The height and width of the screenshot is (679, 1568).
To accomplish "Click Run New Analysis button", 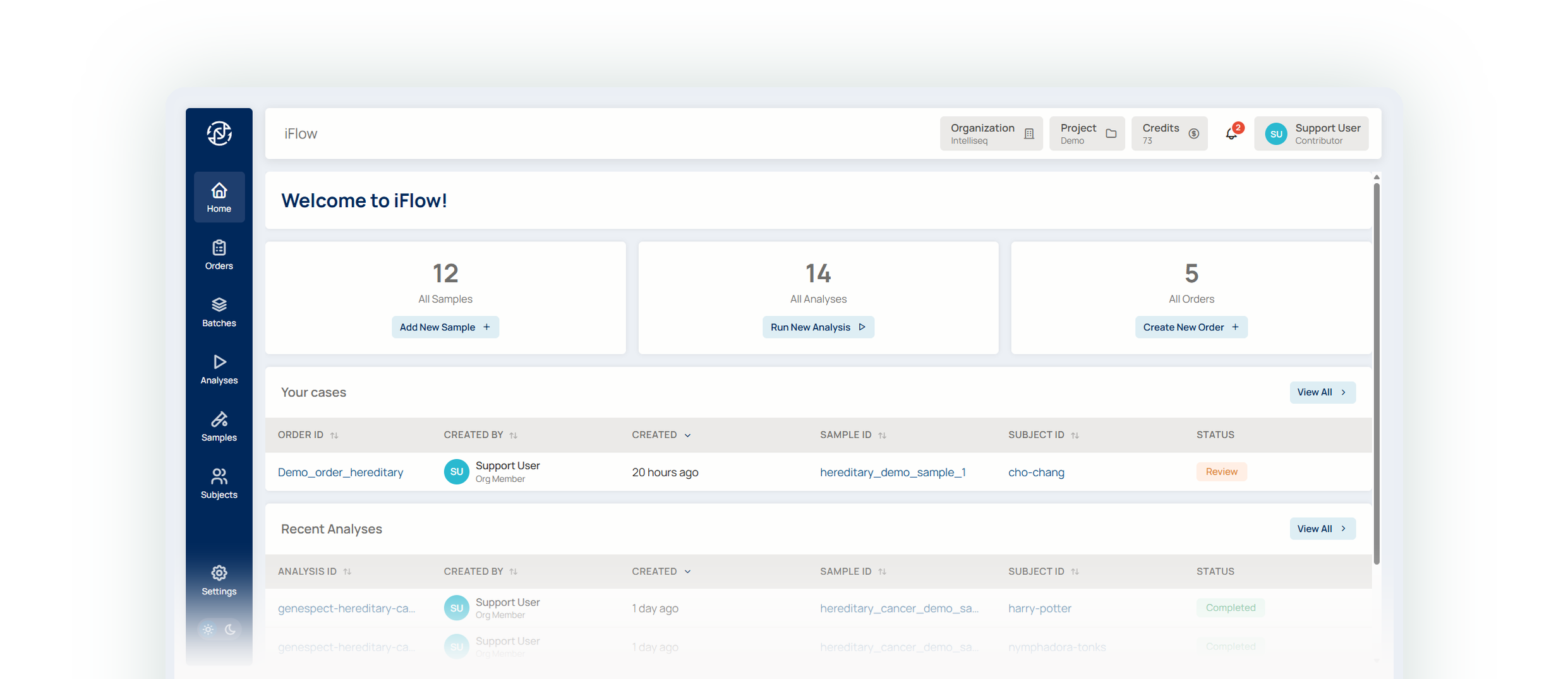I will (x=818, y=327).
